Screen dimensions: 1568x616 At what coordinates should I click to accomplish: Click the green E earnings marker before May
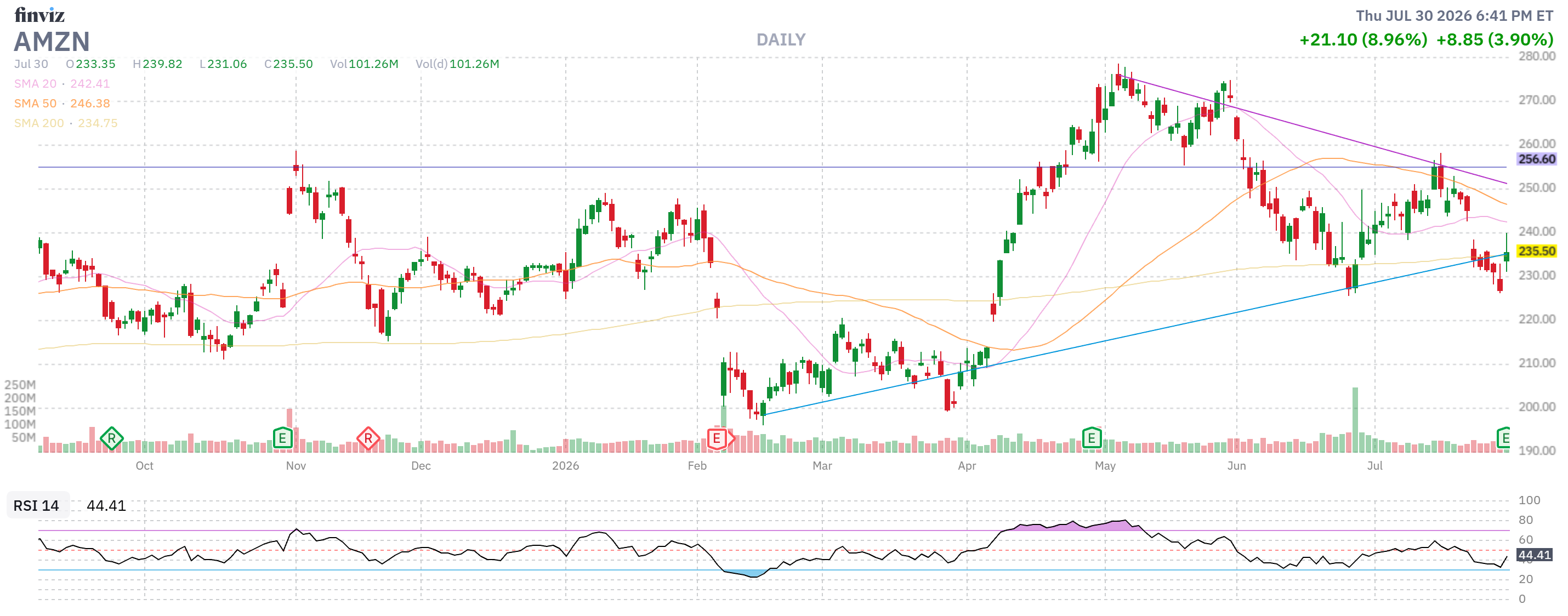(x=1092, y=438)
